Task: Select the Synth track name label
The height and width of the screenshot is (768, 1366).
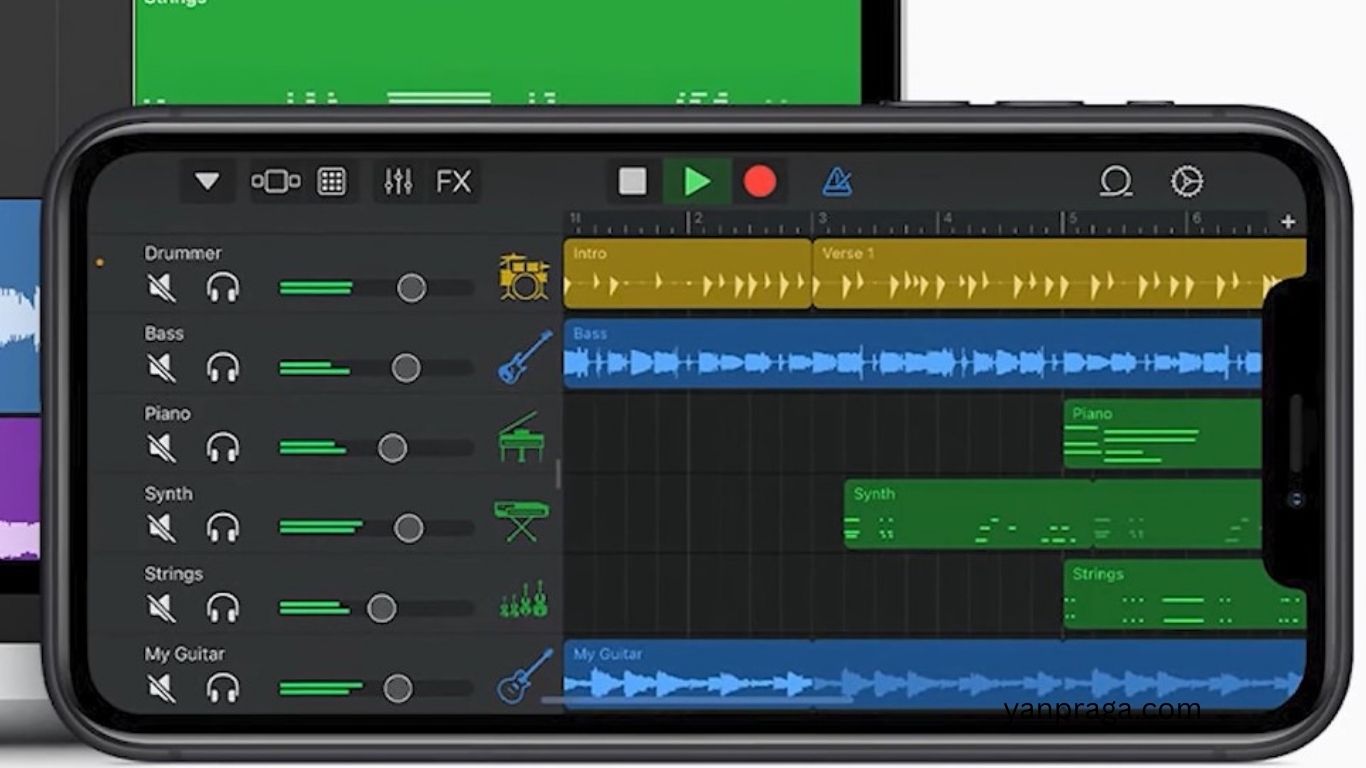Action: 168,494
